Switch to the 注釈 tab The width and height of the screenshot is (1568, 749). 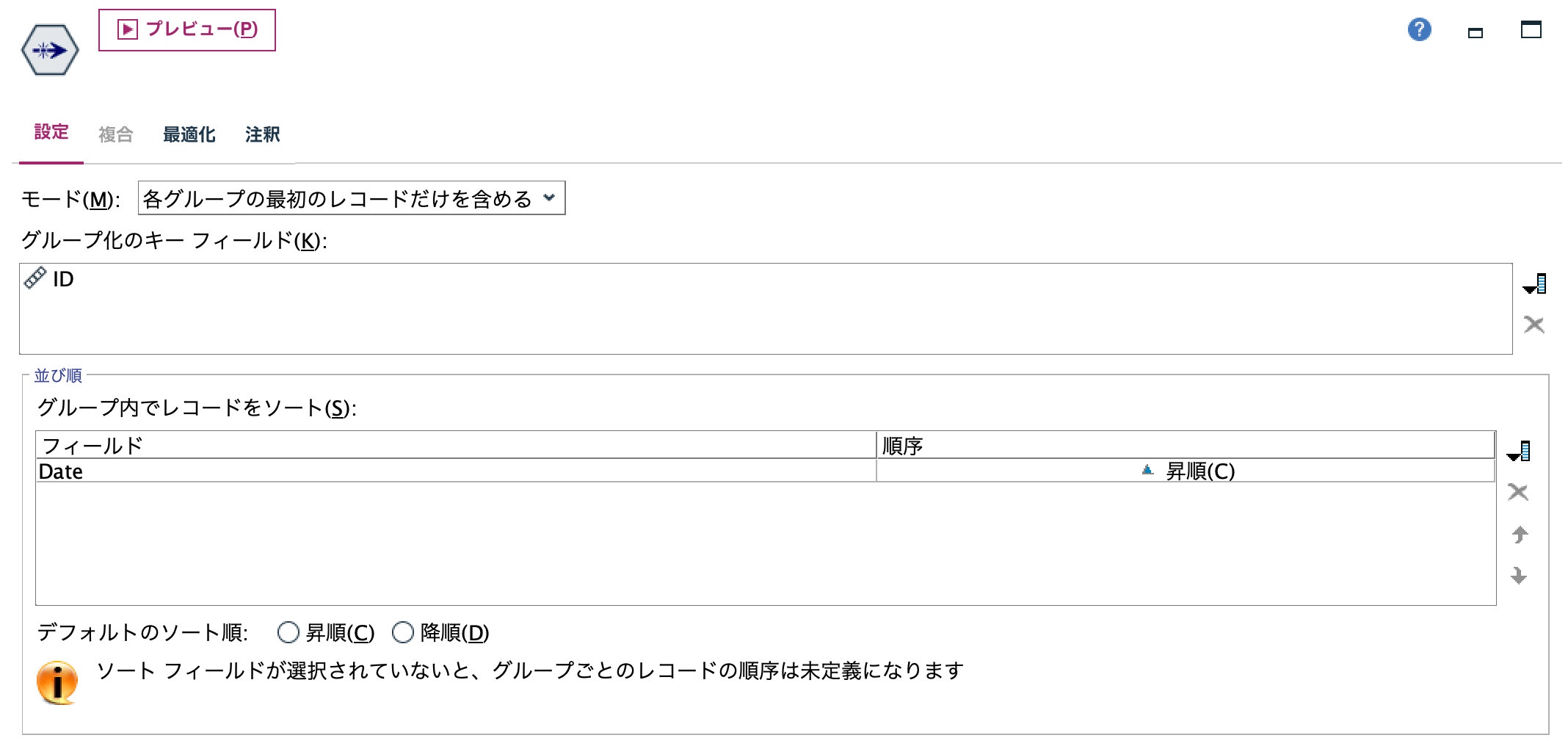[x=263, y=134]
